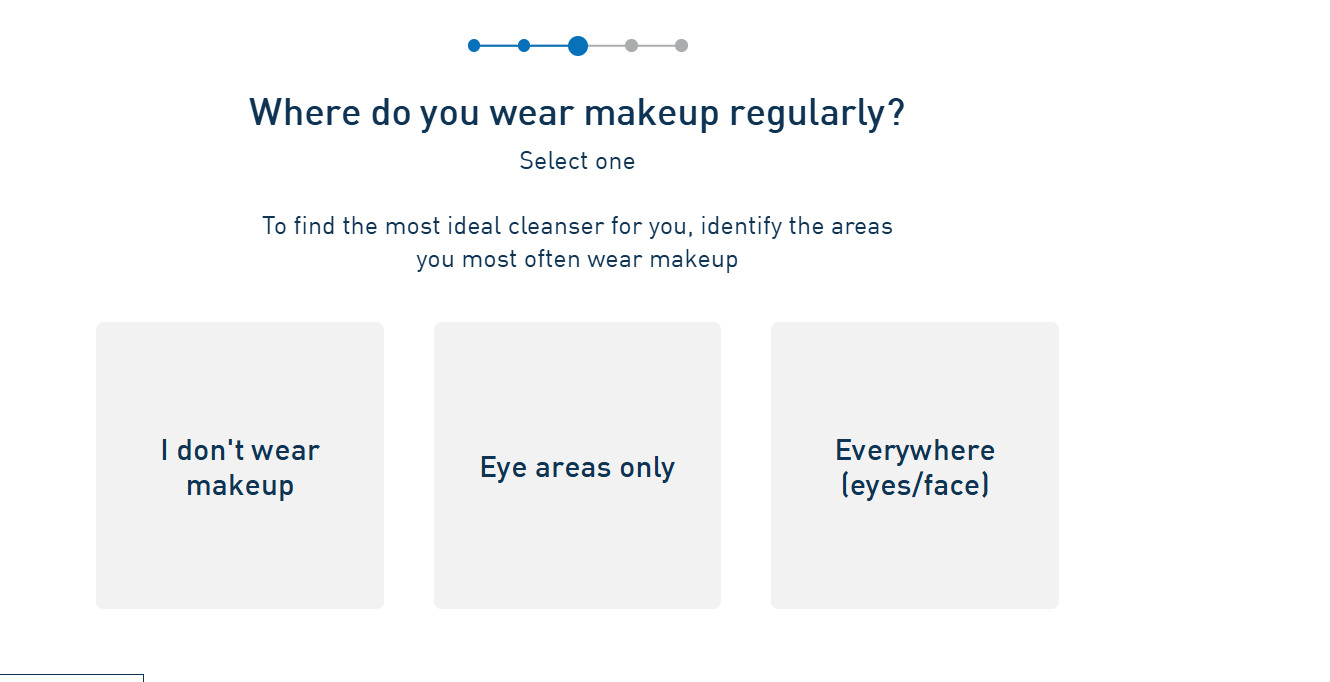Viewport: 1330px width, 682px height.
Task: Click the gray line between last two steps
Action: pyautogui.click(x=656, y=45)
